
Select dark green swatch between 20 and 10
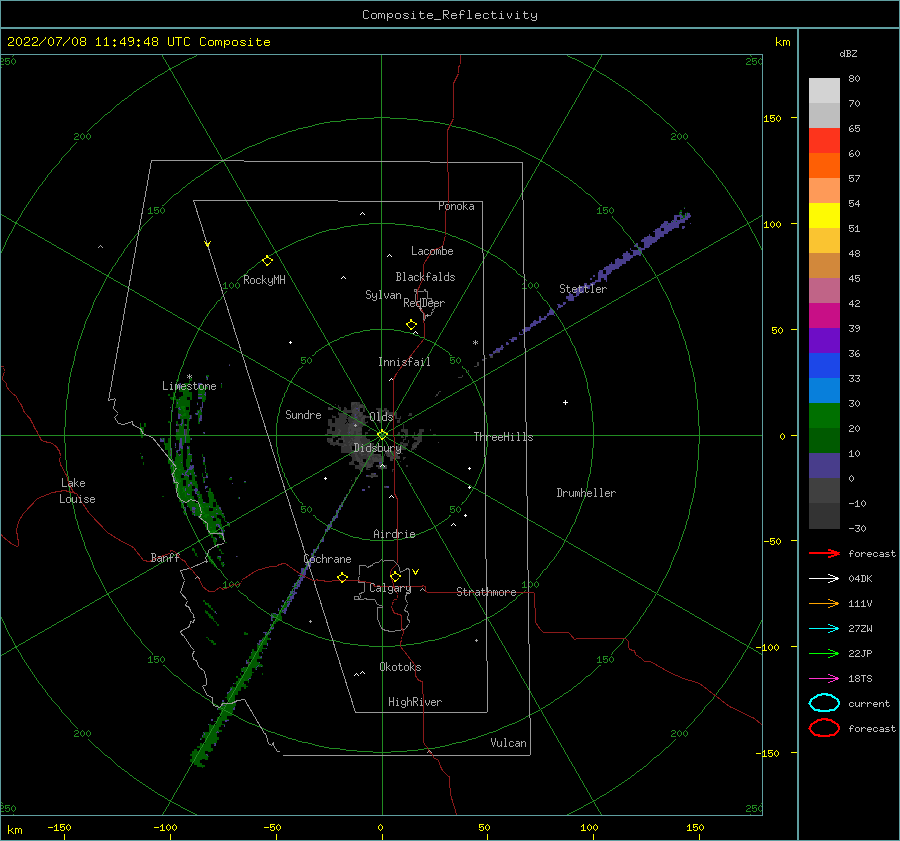(824, 441)
